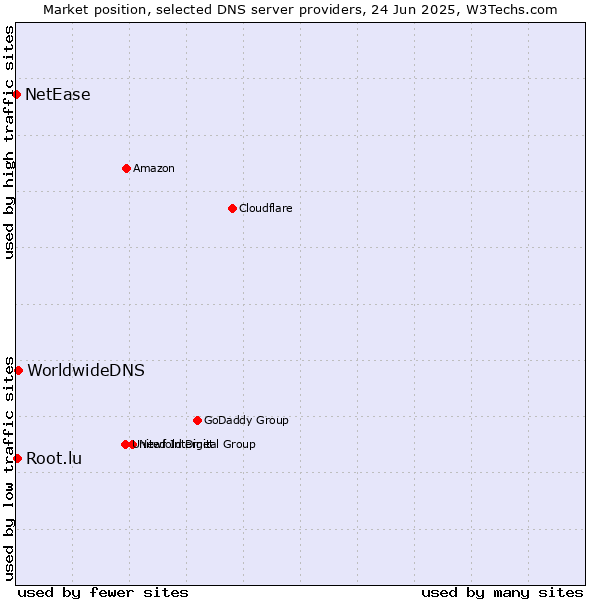Click the 'used by many sites' axis label
This screenshot has width=600, height=600.
502,593
